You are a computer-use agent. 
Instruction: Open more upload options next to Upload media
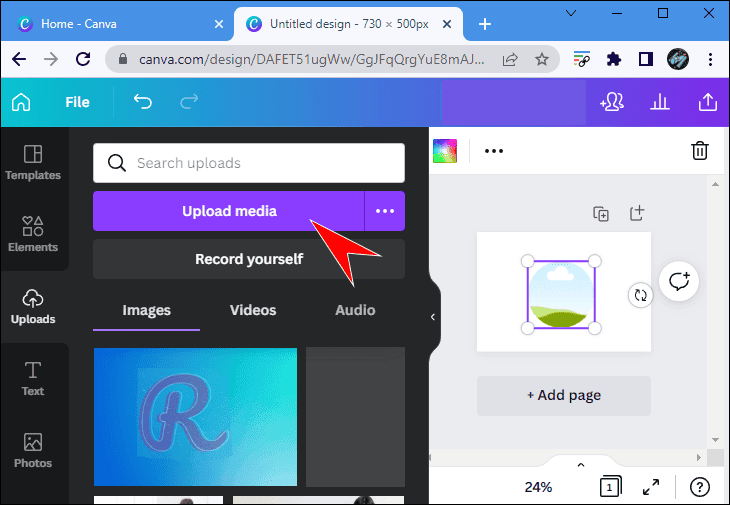(385, 211)
